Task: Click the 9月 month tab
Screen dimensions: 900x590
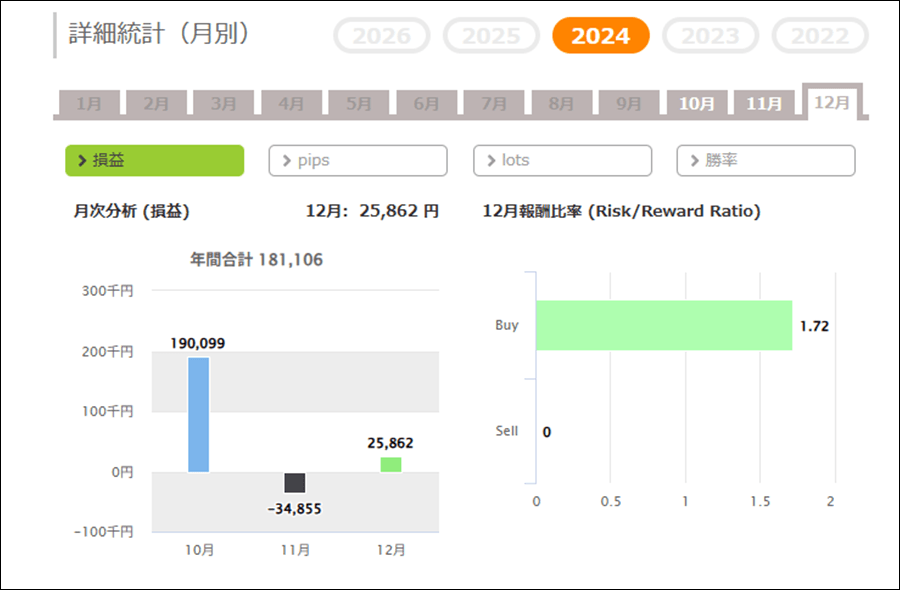Action: click(629, 103)
